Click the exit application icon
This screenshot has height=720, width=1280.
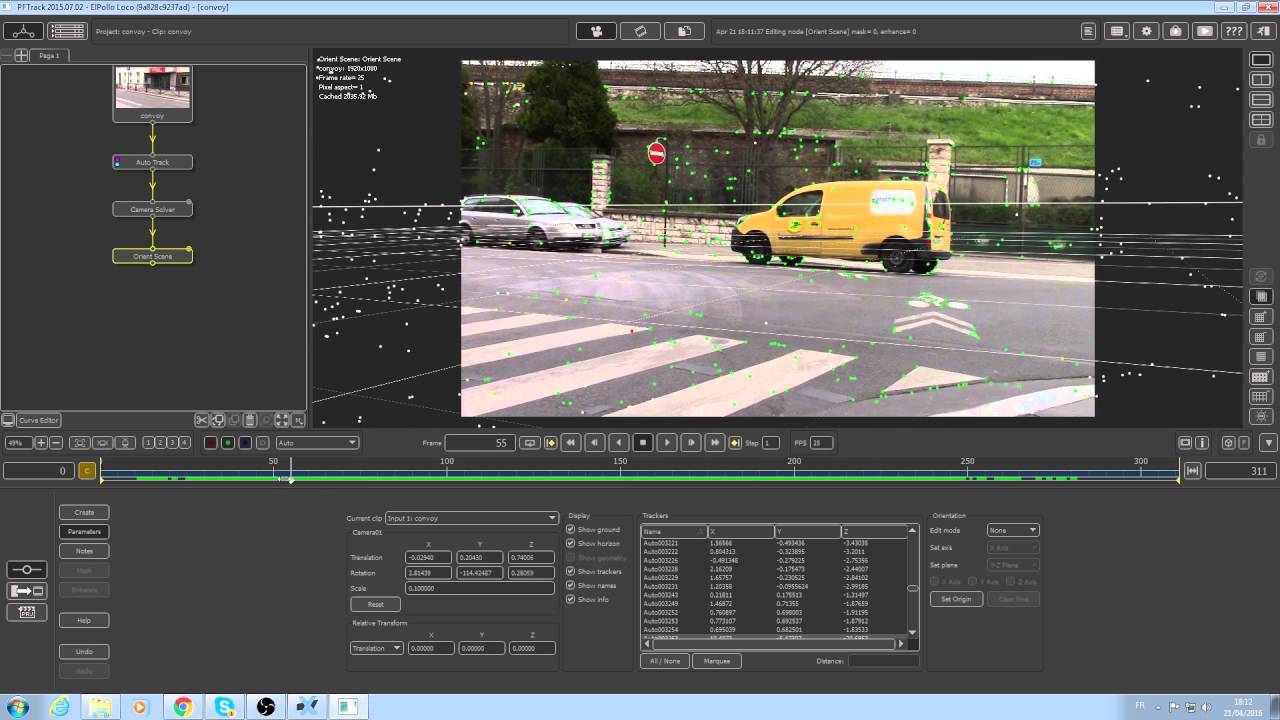[1262, 31]
